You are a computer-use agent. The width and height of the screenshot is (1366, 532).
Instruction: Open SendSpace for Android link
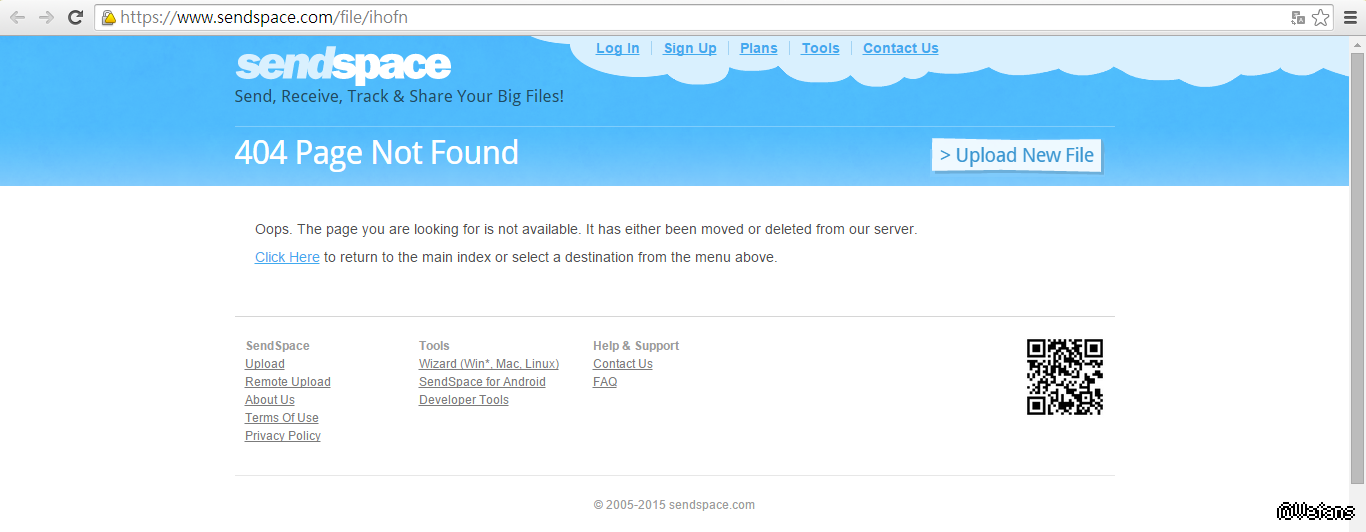(x=482, y=382)
